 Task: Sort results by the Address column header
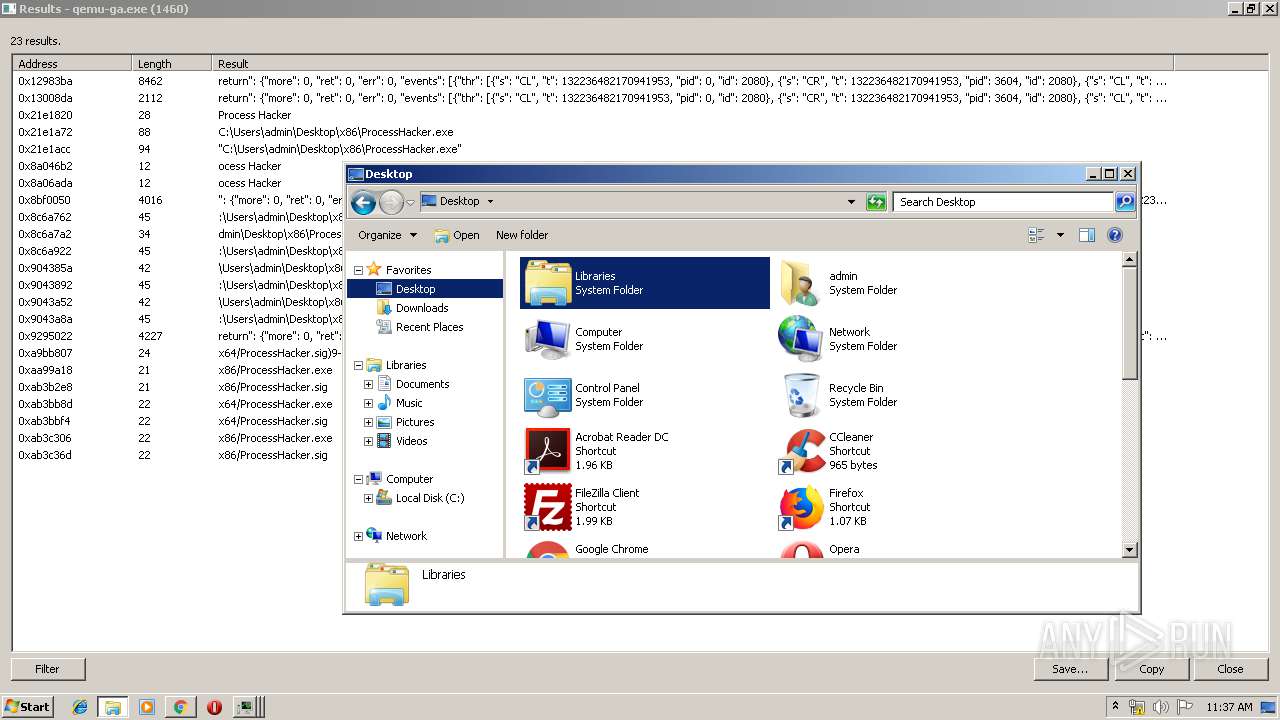72,64
